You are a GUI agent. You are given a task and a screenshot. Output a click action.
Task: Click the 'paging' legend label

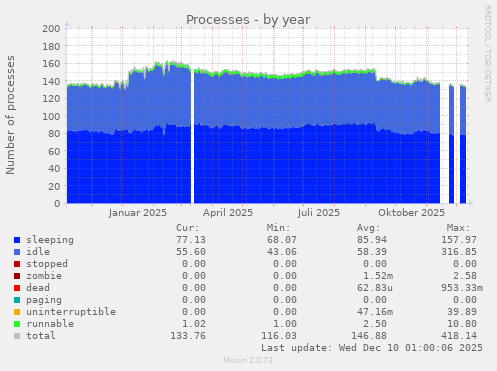44,300
